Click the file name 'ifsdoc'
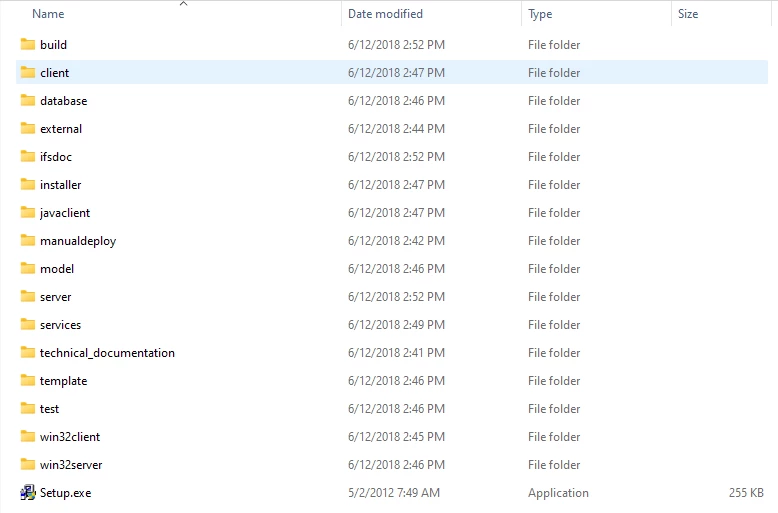 pos(56,157)
